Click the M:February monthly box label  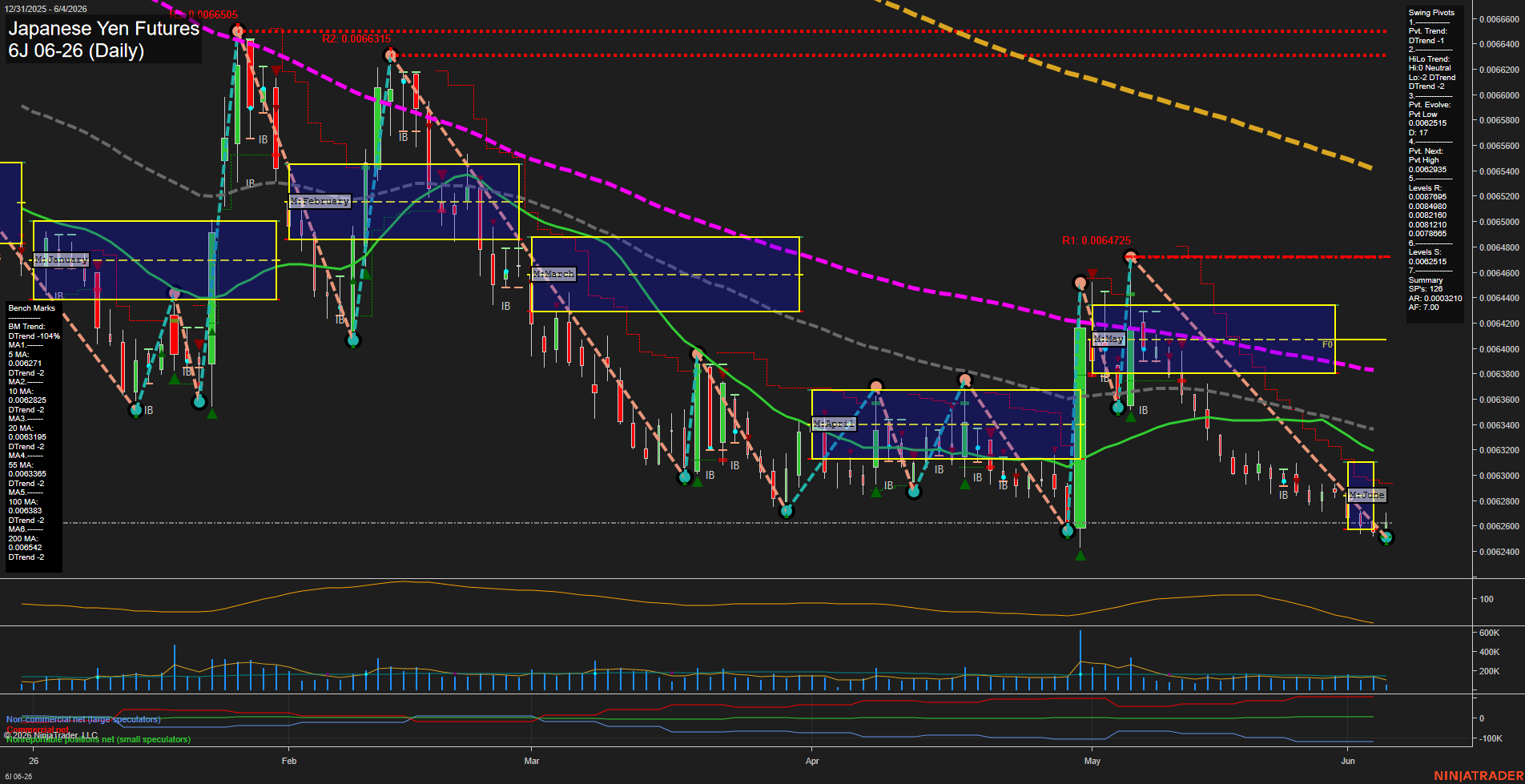[320, 201]
